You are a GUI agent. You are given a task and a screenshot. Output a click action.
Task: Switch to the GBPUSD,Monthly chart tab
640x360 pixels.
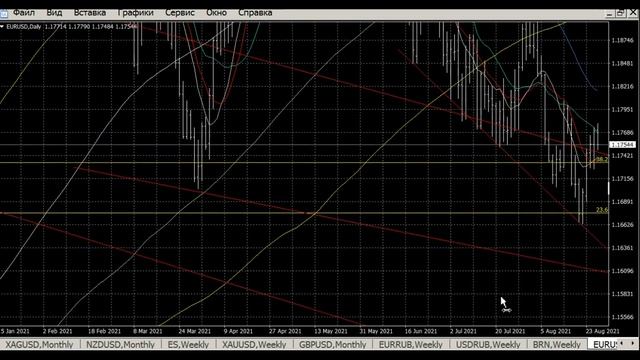(x=333, y=344)
